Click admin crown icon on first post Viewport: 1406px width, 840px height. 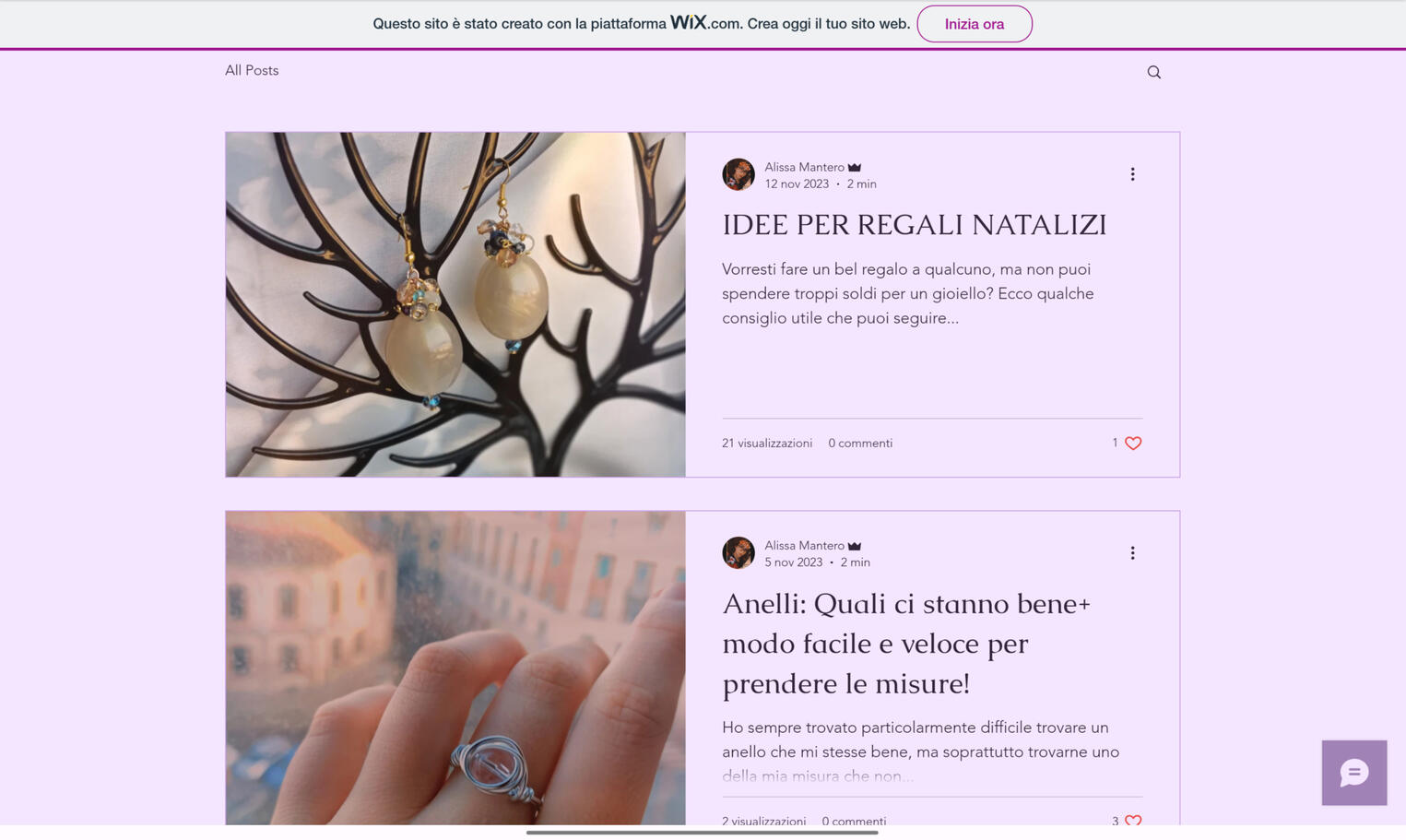pos(855,167)
